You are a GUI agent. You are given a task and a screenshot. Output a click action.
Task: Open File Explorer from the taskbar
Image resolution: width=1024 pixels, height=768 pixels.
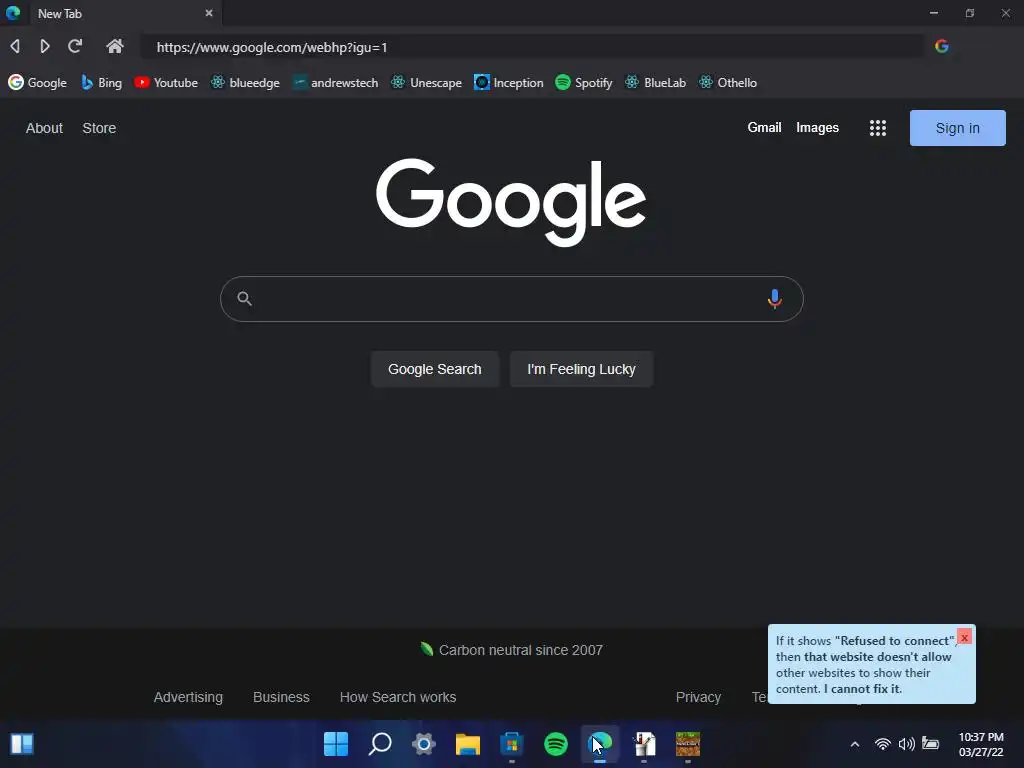[468, 744]
